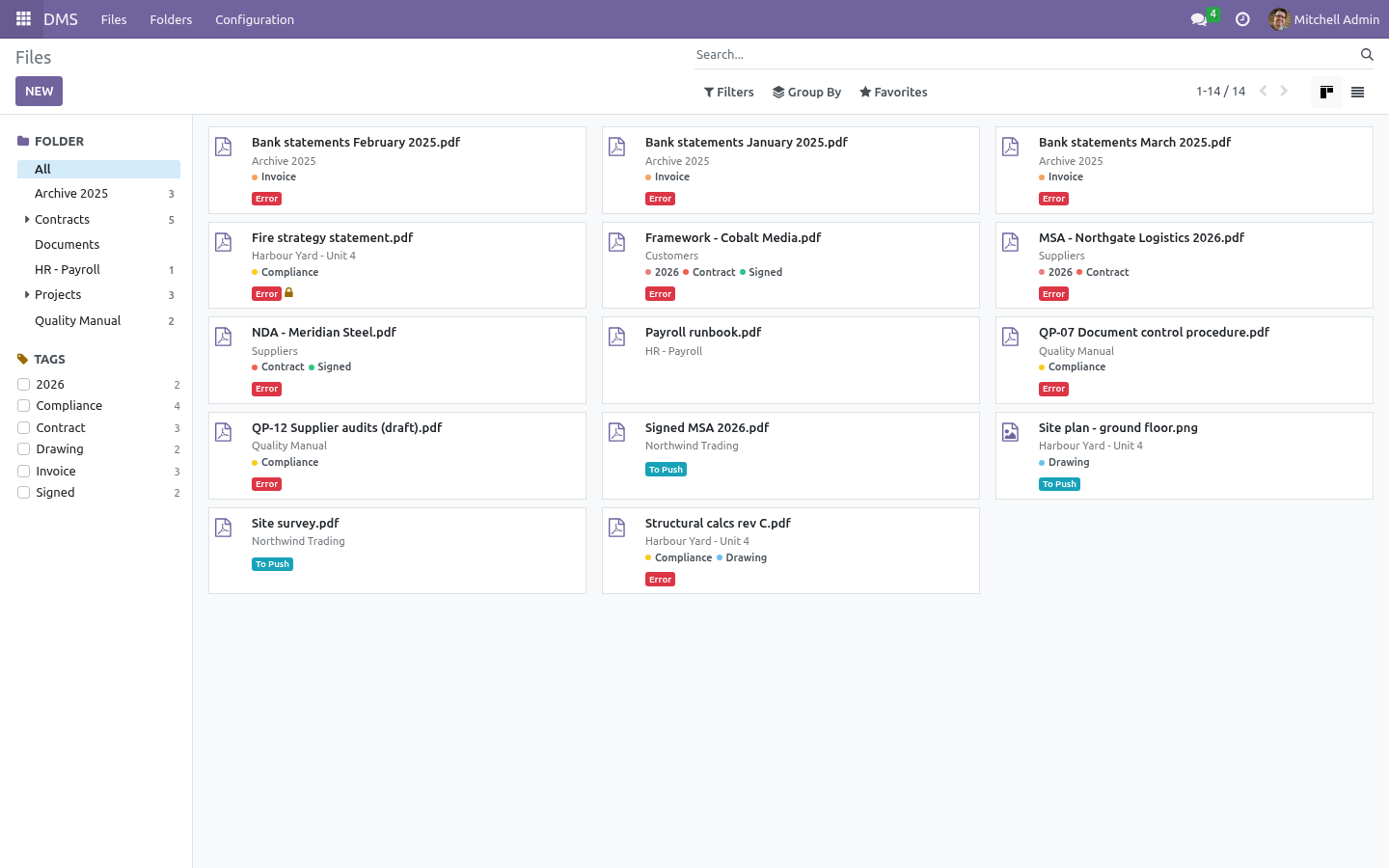Click Mitchell Admin user avatar
Viewport: 1389px width, 868px height.
pos(1279,19)
